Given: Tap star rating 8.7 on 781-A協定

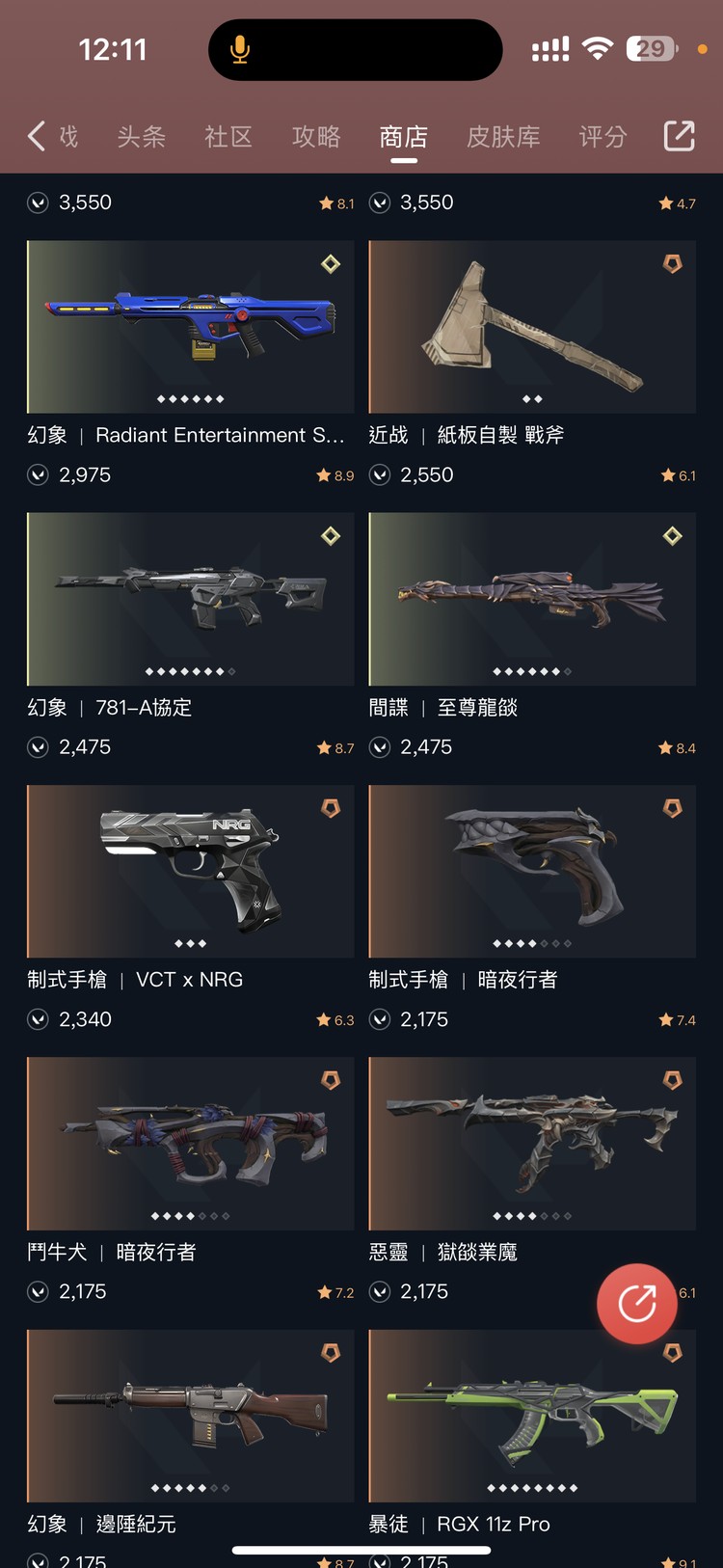Looking at the screenshot, I should tap(335, 747).
